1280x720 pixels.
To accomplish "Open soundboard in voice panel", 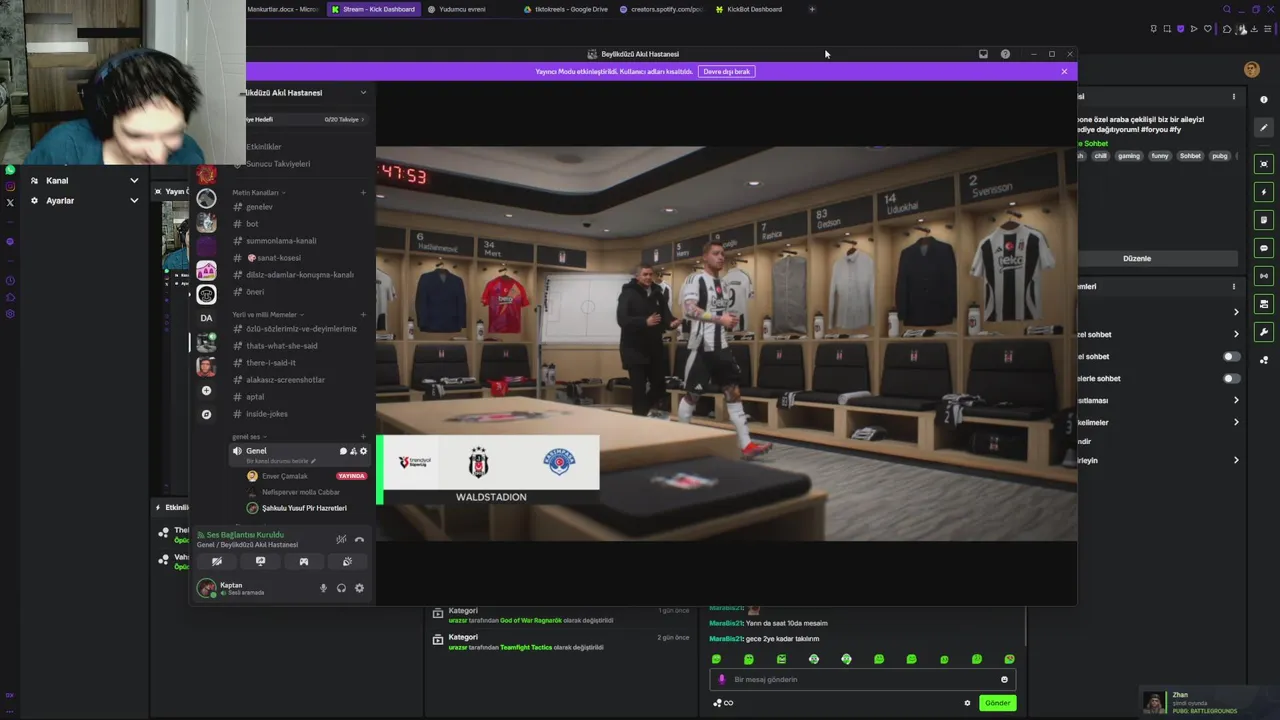I will tap(347, 561).
